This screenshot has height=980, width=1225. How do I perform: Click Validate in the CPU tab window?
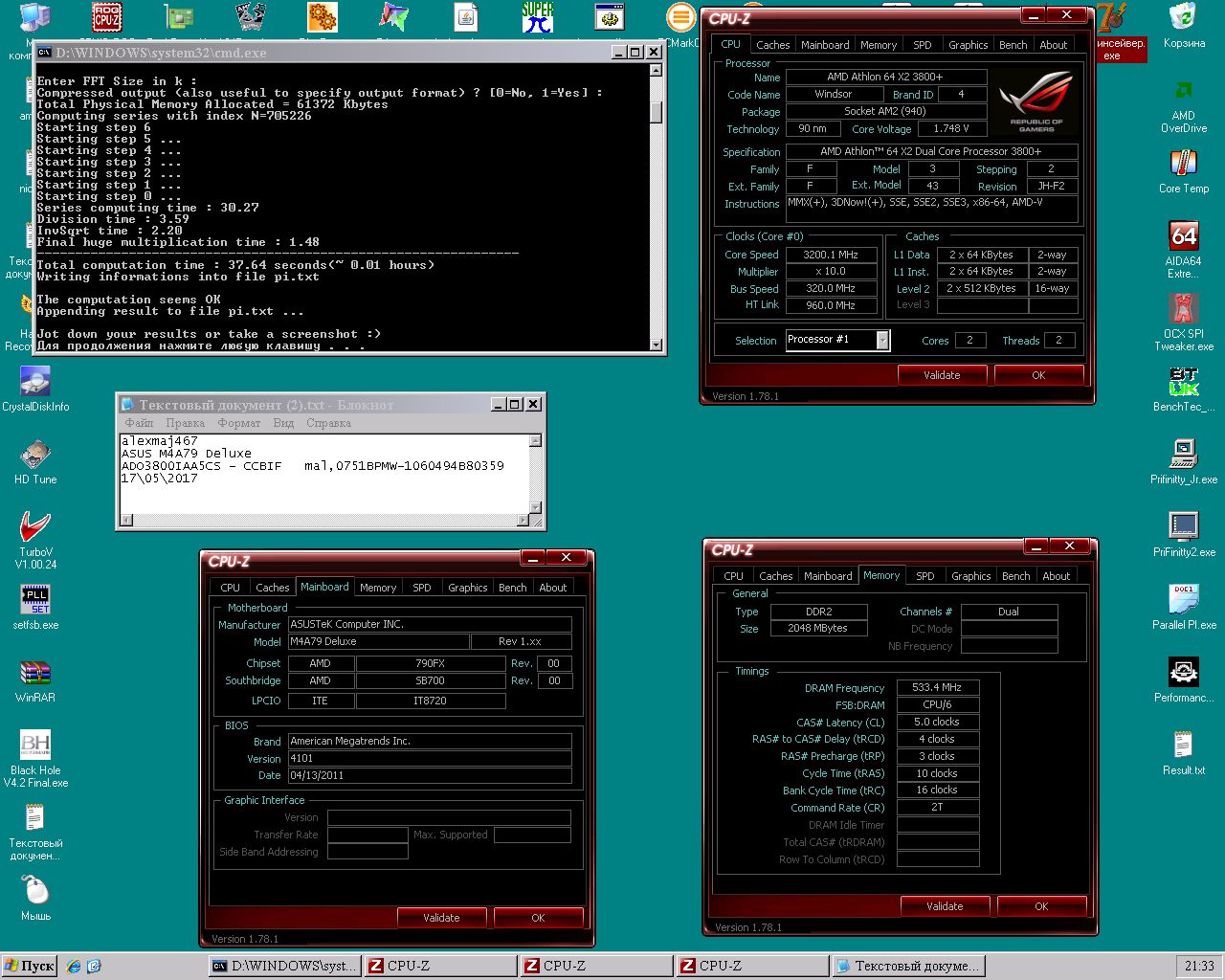(x=942, y=375)
